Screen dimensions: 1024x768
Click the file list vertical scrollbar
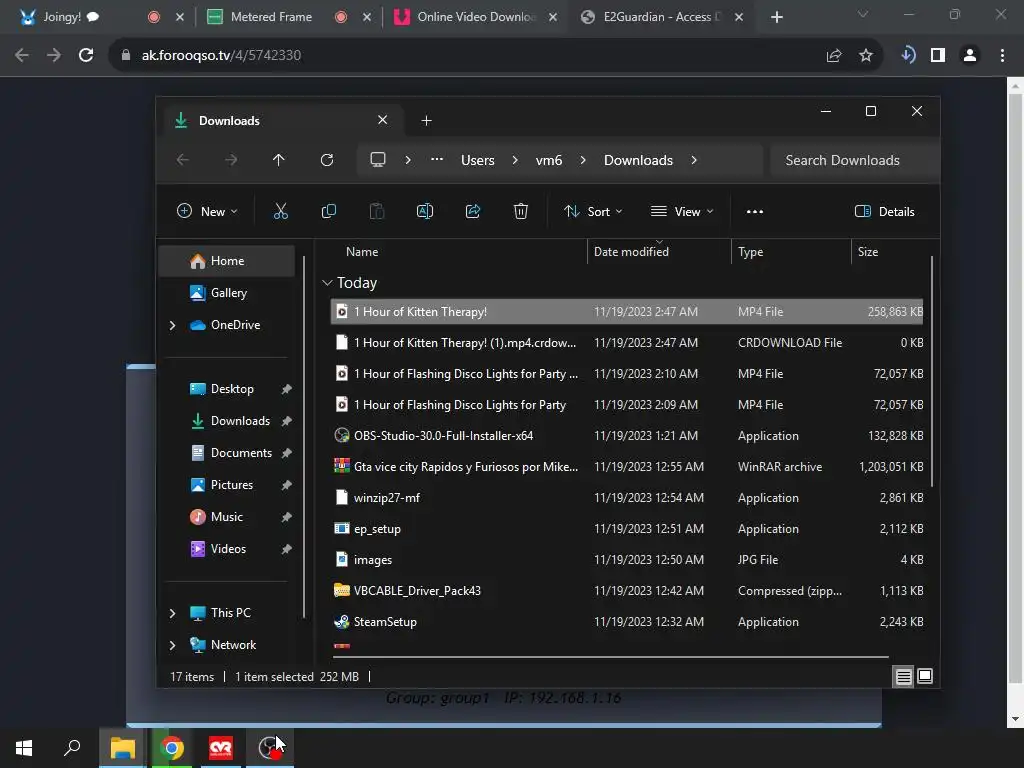click(932, 371)
